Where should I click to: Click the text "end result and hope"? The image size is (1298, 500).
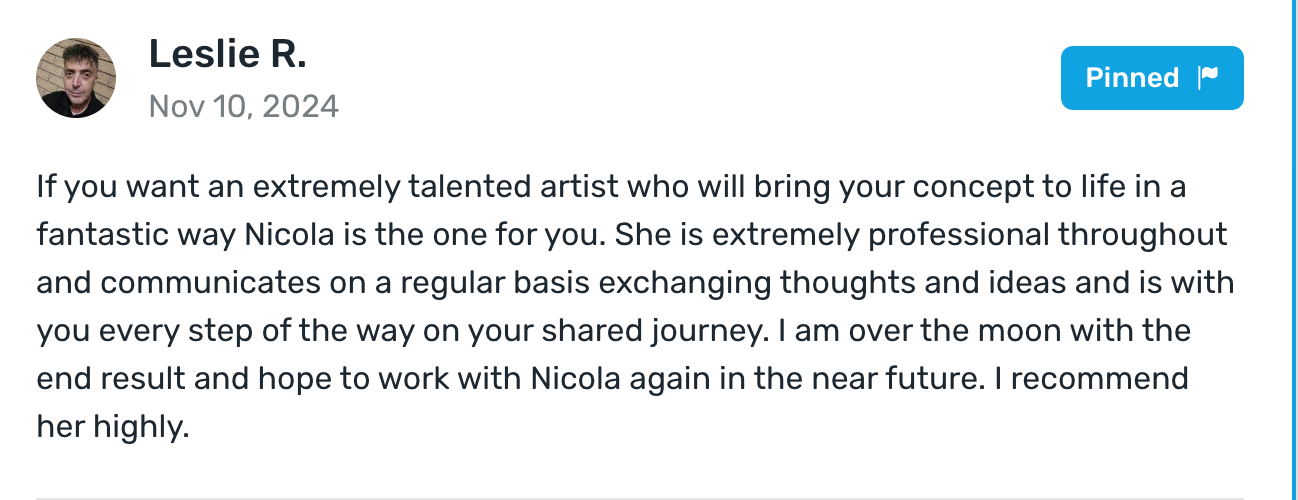[x=175, y=379]
